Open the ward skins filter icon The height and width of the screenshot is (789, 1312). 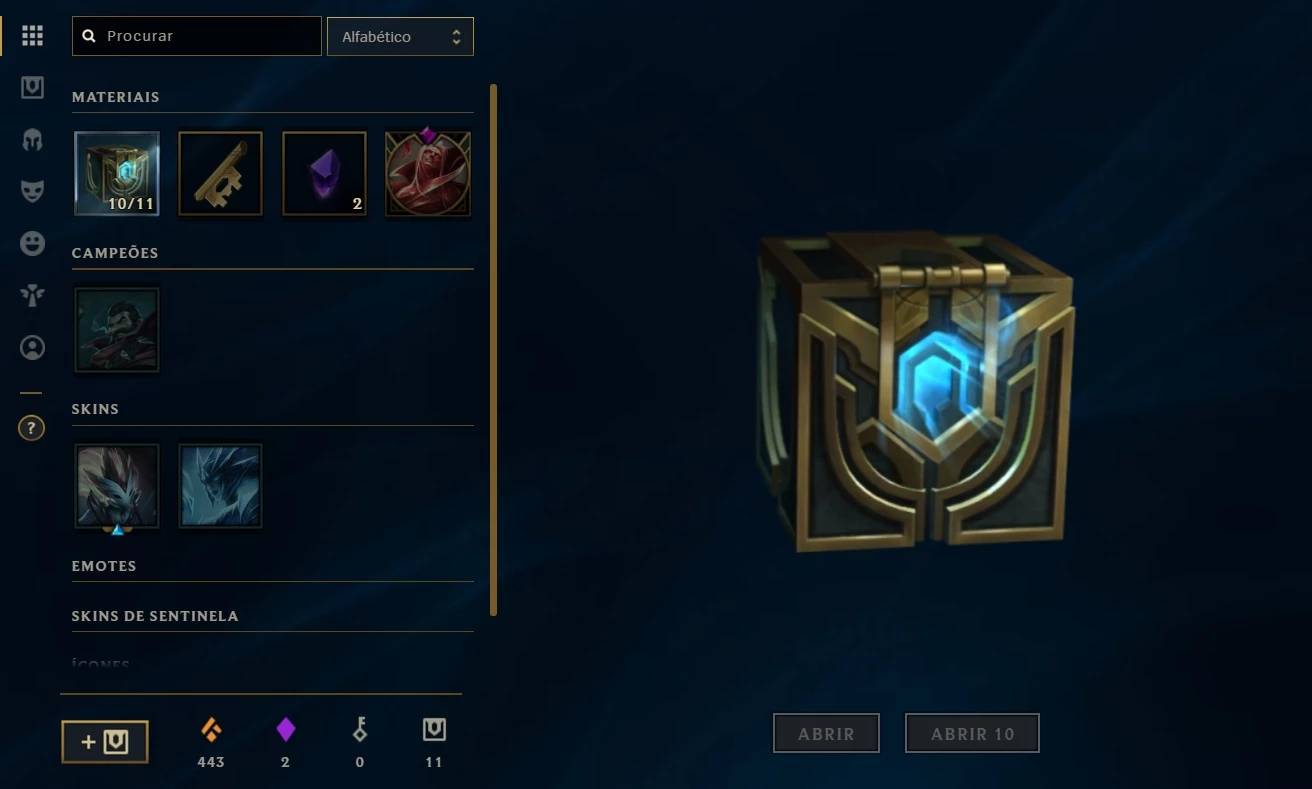[x=32, y=295]
